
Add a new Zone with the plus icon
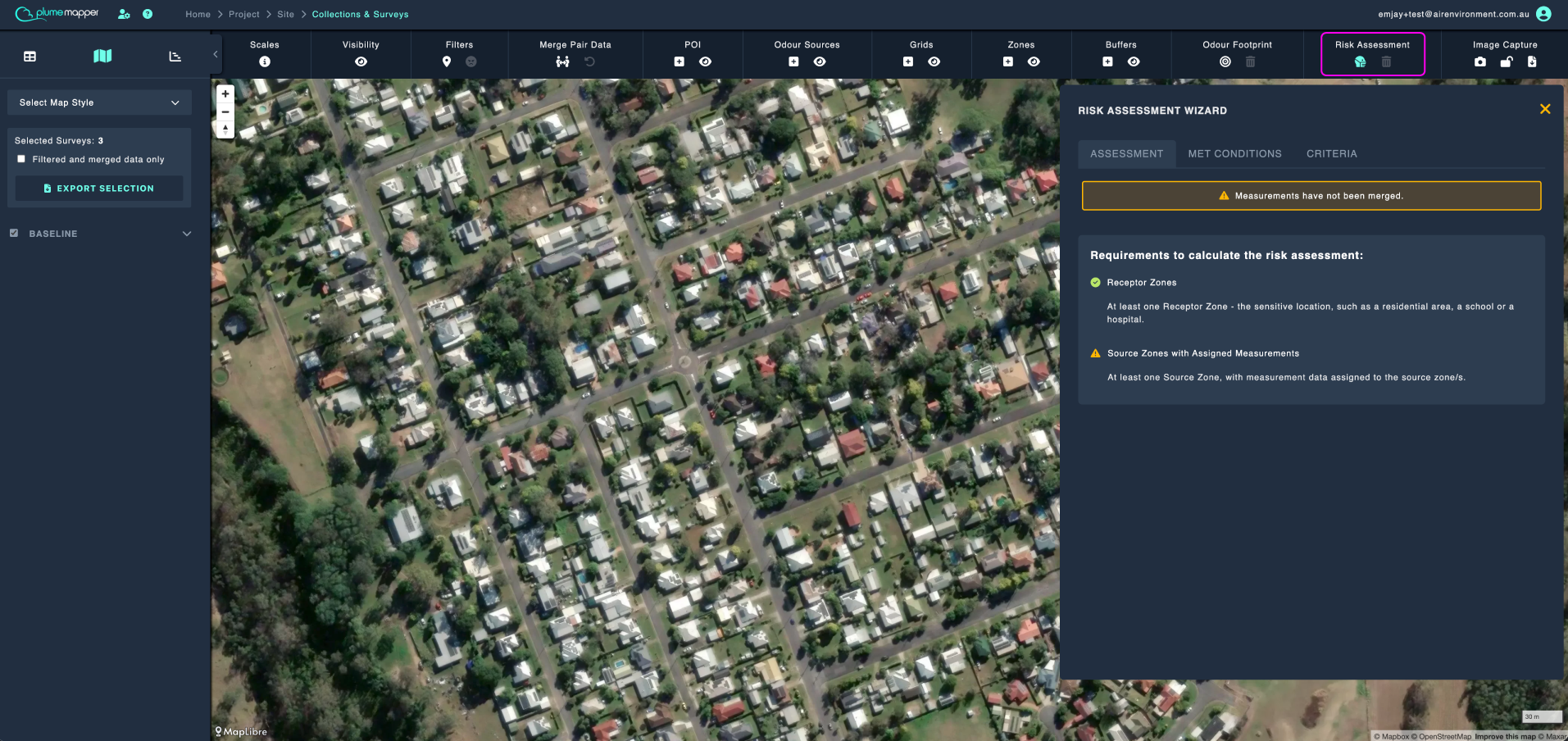tap(1008, 61)
